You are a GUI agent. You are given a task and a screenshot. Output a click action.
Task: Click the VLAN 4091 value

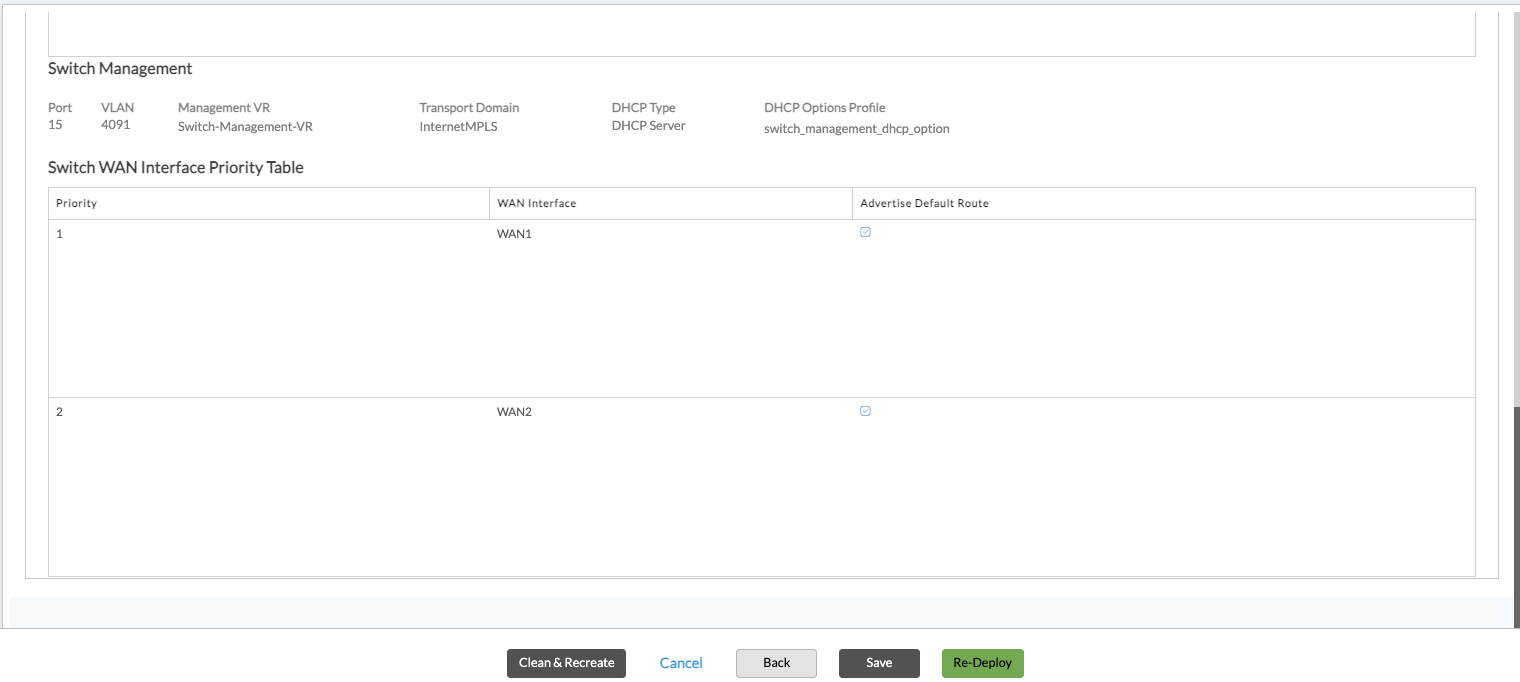coord(115,125)
